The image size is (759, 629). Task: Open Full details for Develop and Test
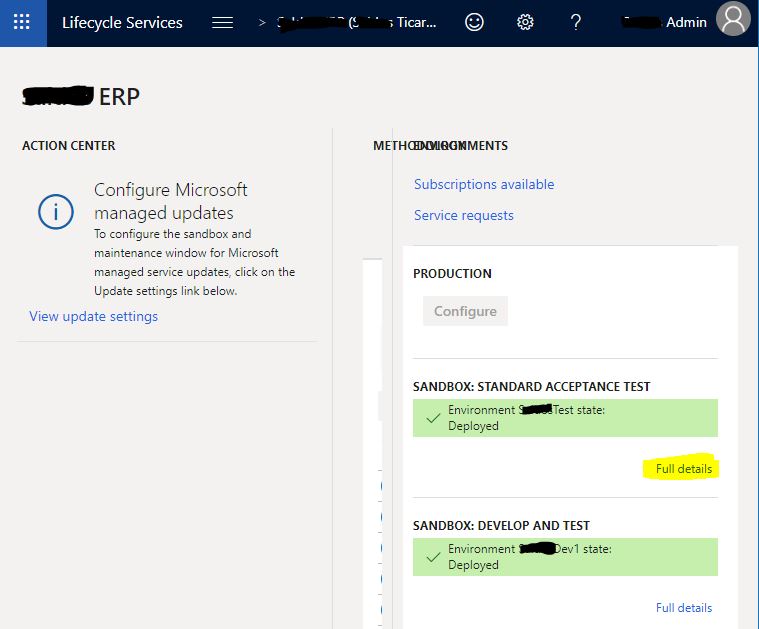[x=683, y=608]
